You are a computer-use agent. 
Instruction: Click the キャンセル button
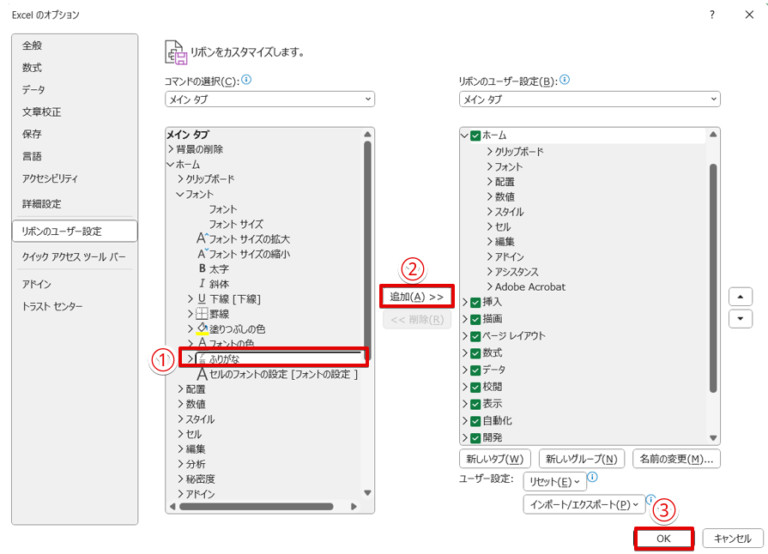[x=733, y=538]
